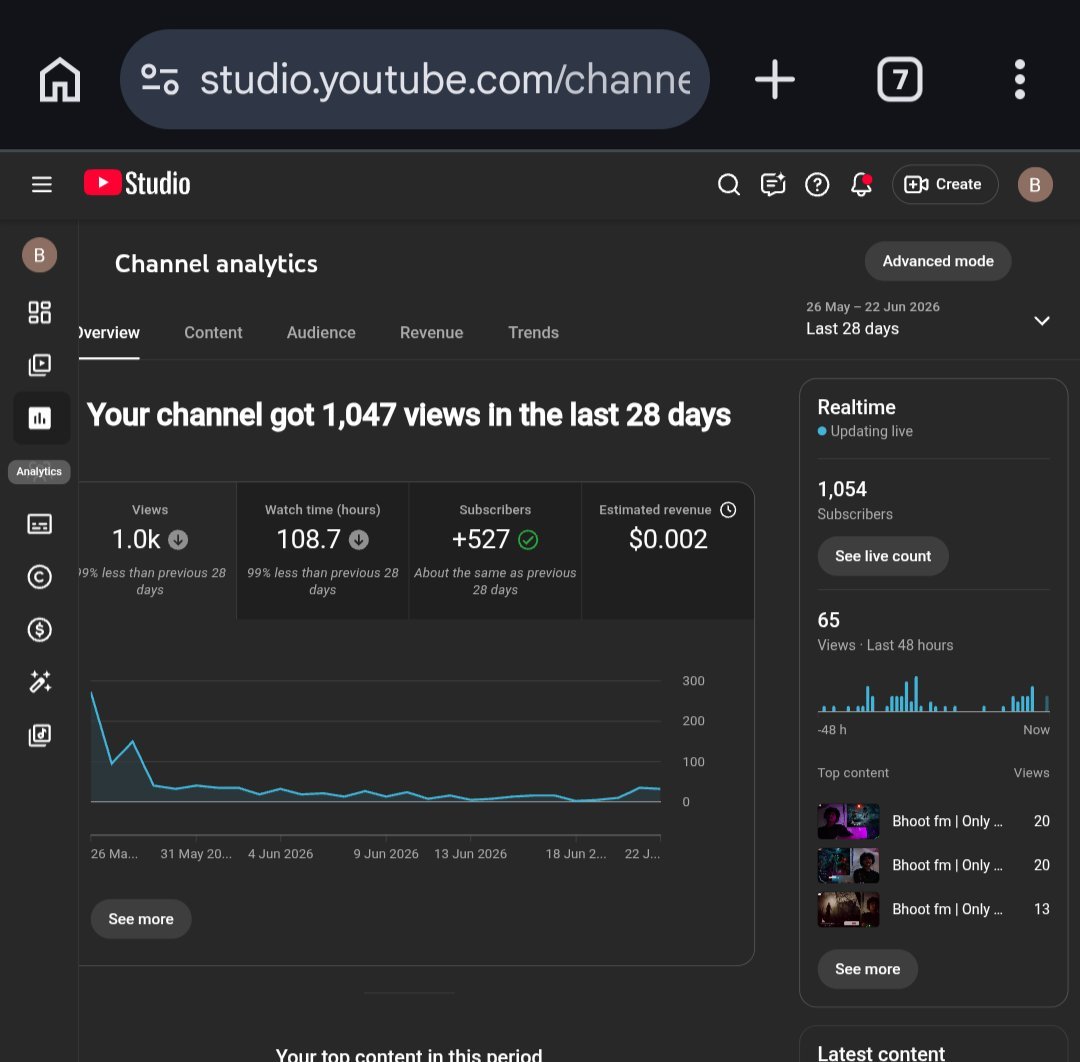Switch to the Revenue tab

[x=431, y=333]
